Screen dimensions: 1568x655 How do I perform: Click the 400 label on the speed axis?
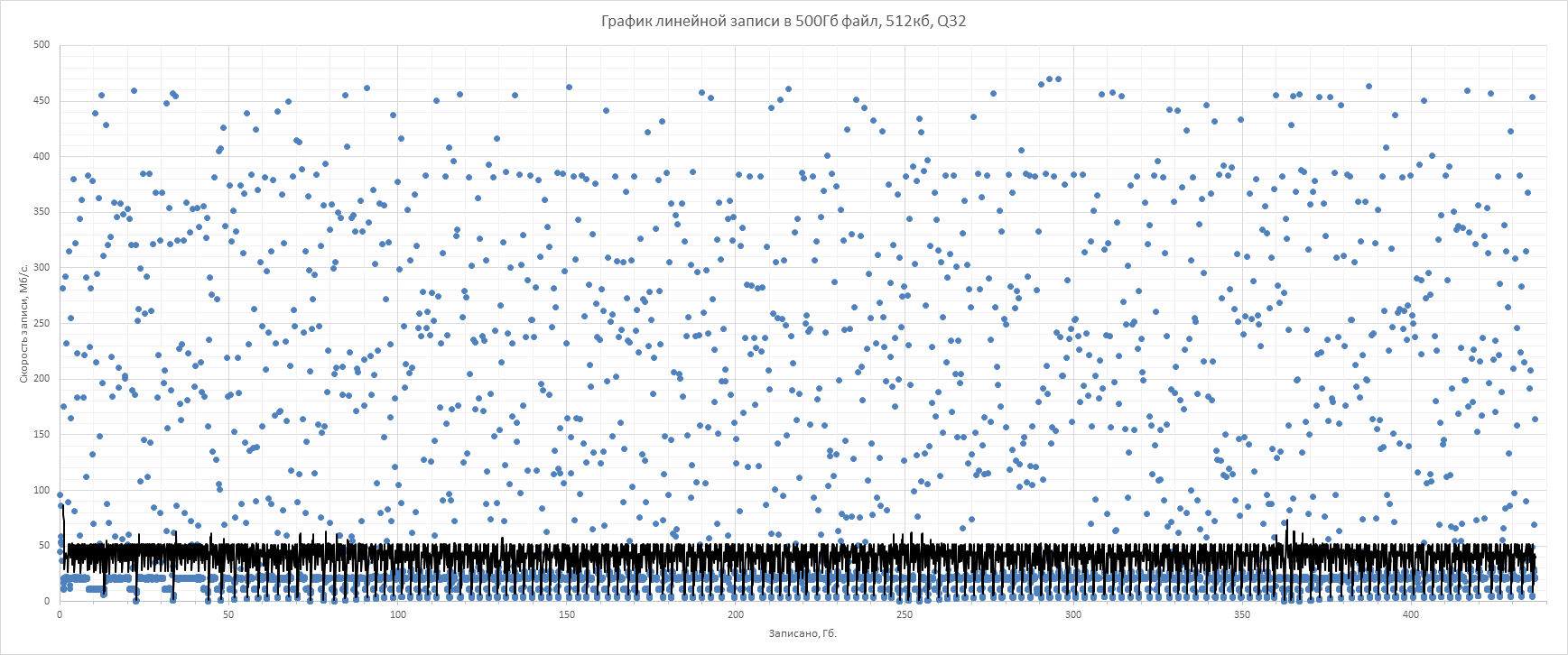point(42,156)
